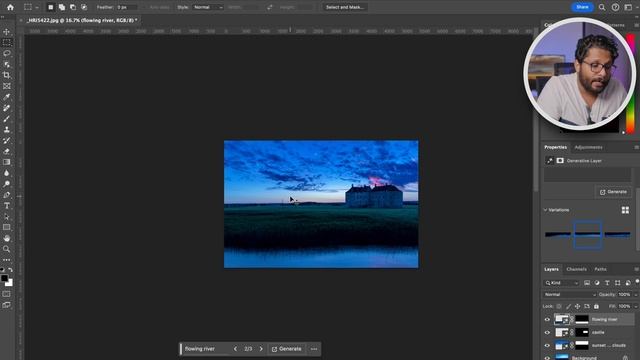Select the Eraser tool
Screen dimensions: 640x360
pyautogui.click(x=7, y=151)
